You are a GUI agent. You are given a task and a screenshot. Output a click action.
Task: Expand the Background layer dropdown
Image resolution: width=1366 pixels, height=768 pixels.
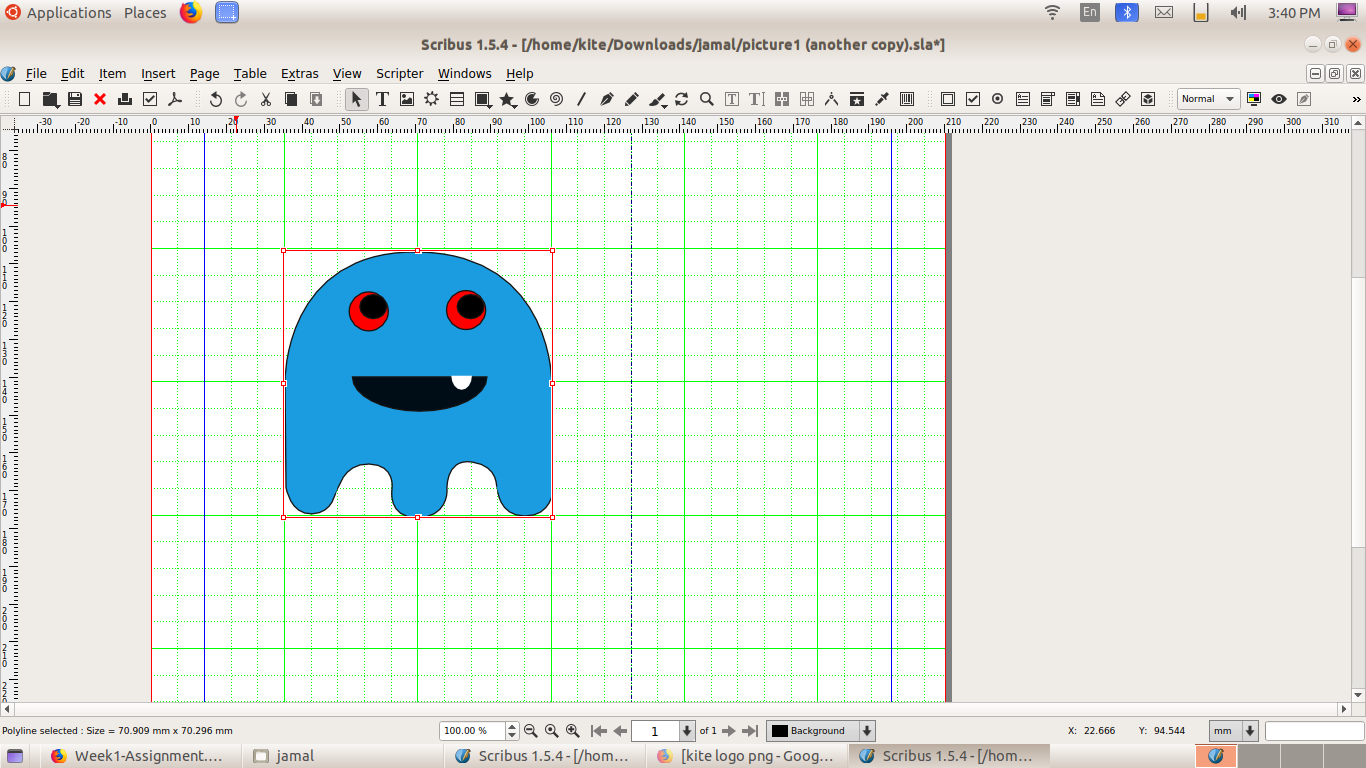point(867,731)
